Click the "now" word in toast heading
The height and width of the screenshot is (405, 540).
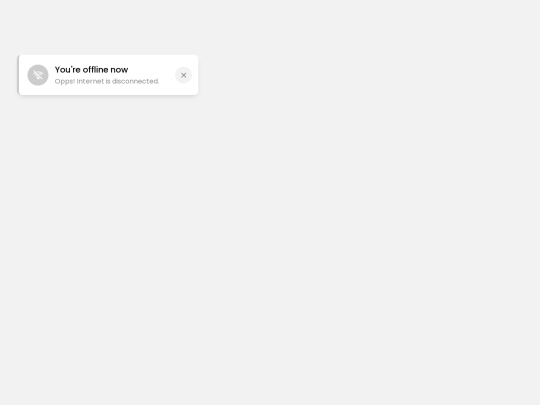pos(119,70)
